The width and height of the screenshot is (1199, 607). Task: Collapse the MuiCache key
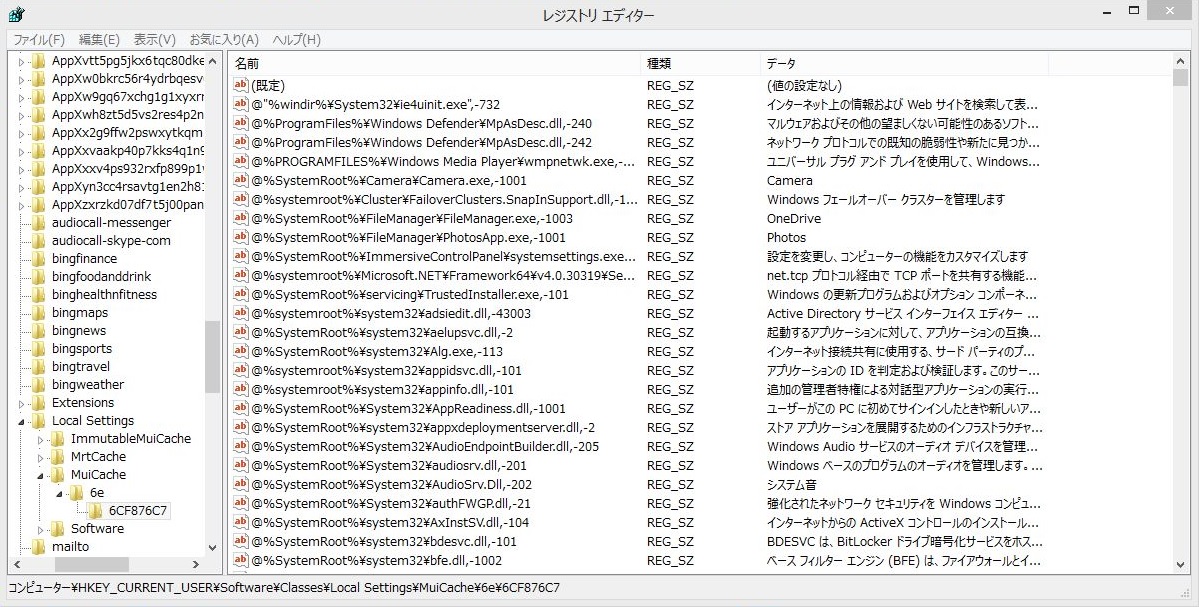(41, 476)
